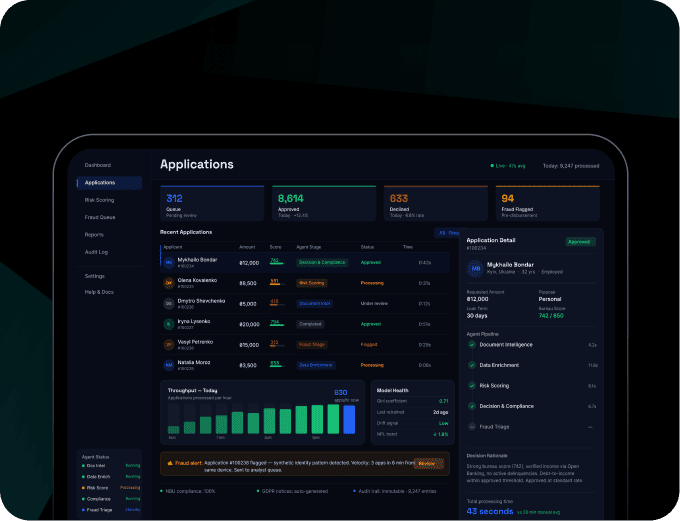This screenshot has width=680, height=521.
Task: Click the blue current-hour throughput bar
Action: 349,419
